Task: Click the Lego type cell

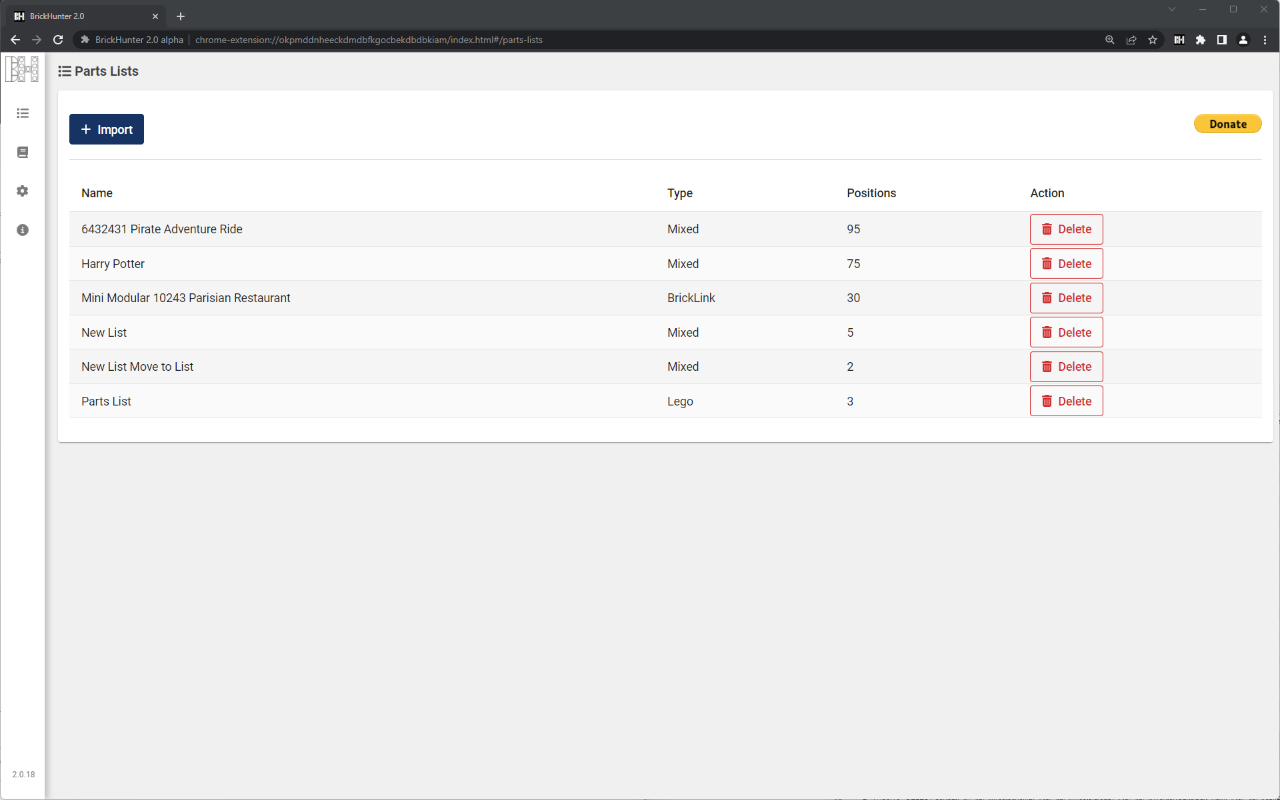Action: [680, 402]
